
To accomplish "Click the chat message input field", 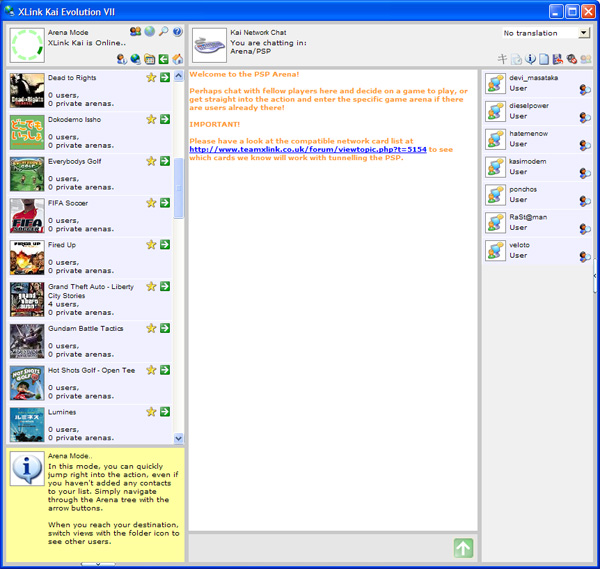I will [320, 548].
